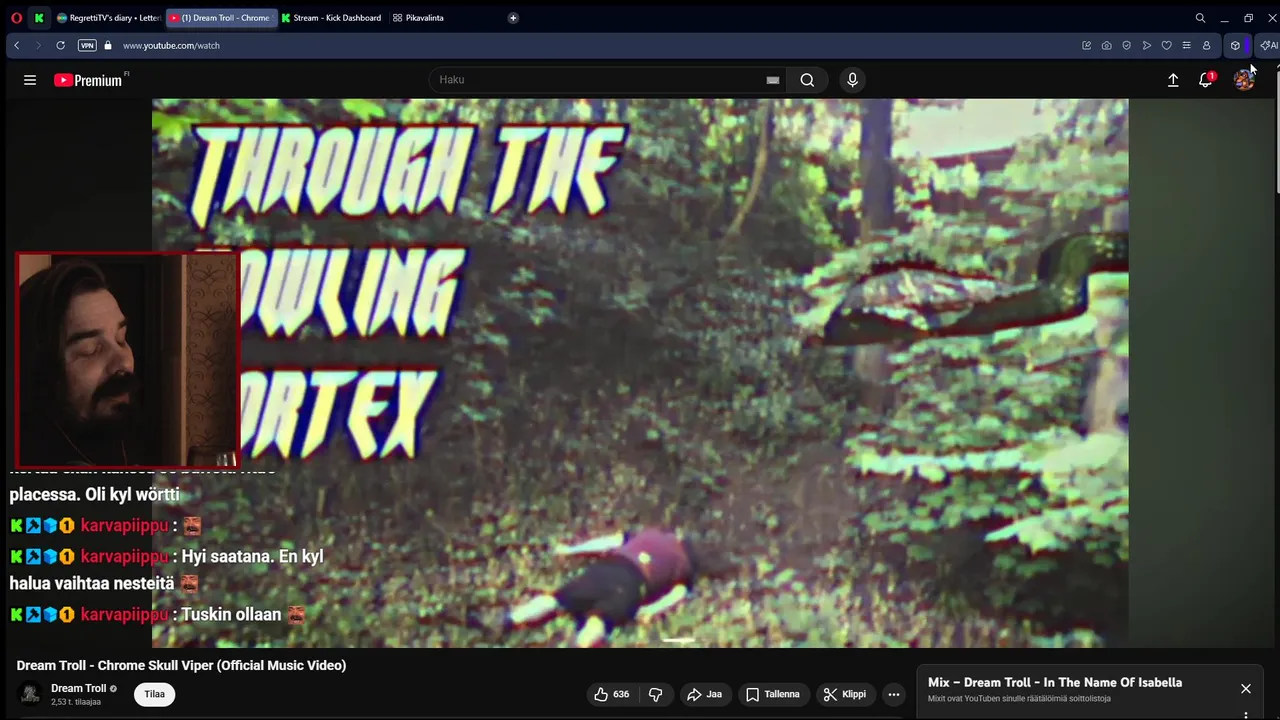The width and height of the screenshot is (1280, 720).
Task: Open more actions three-dot menu
Action: pyautogui.click(x=894, y=694)
